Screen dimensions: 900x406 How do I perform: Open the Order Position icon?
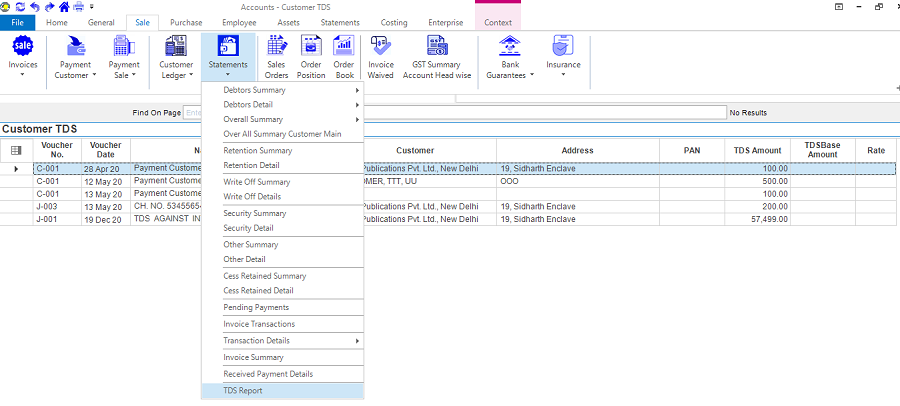[x=311, y=46]
